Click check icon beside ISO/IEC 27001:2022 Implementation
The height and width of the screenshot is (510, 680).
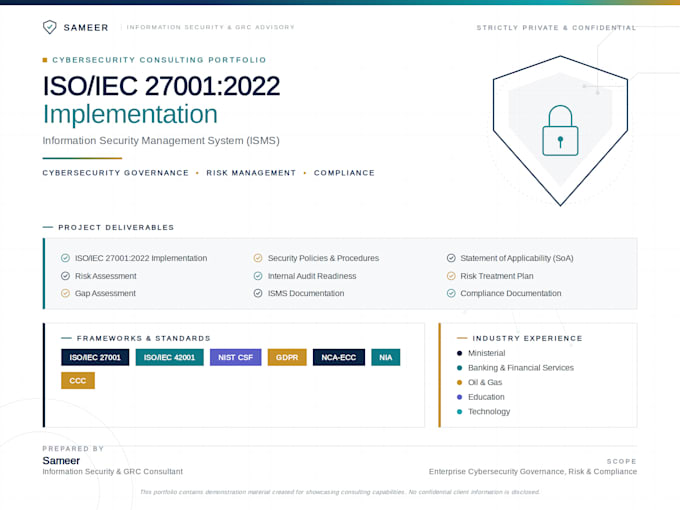click(65, 258)
